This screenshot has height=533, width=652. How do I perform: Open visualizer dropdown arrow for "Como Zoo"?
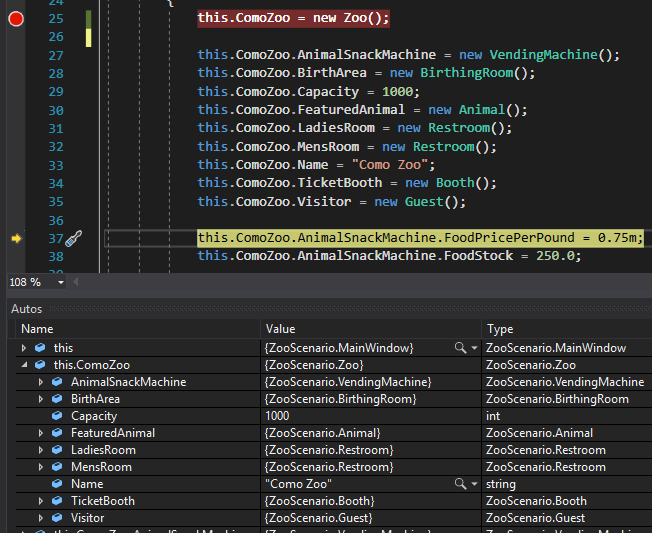point(472,484)
